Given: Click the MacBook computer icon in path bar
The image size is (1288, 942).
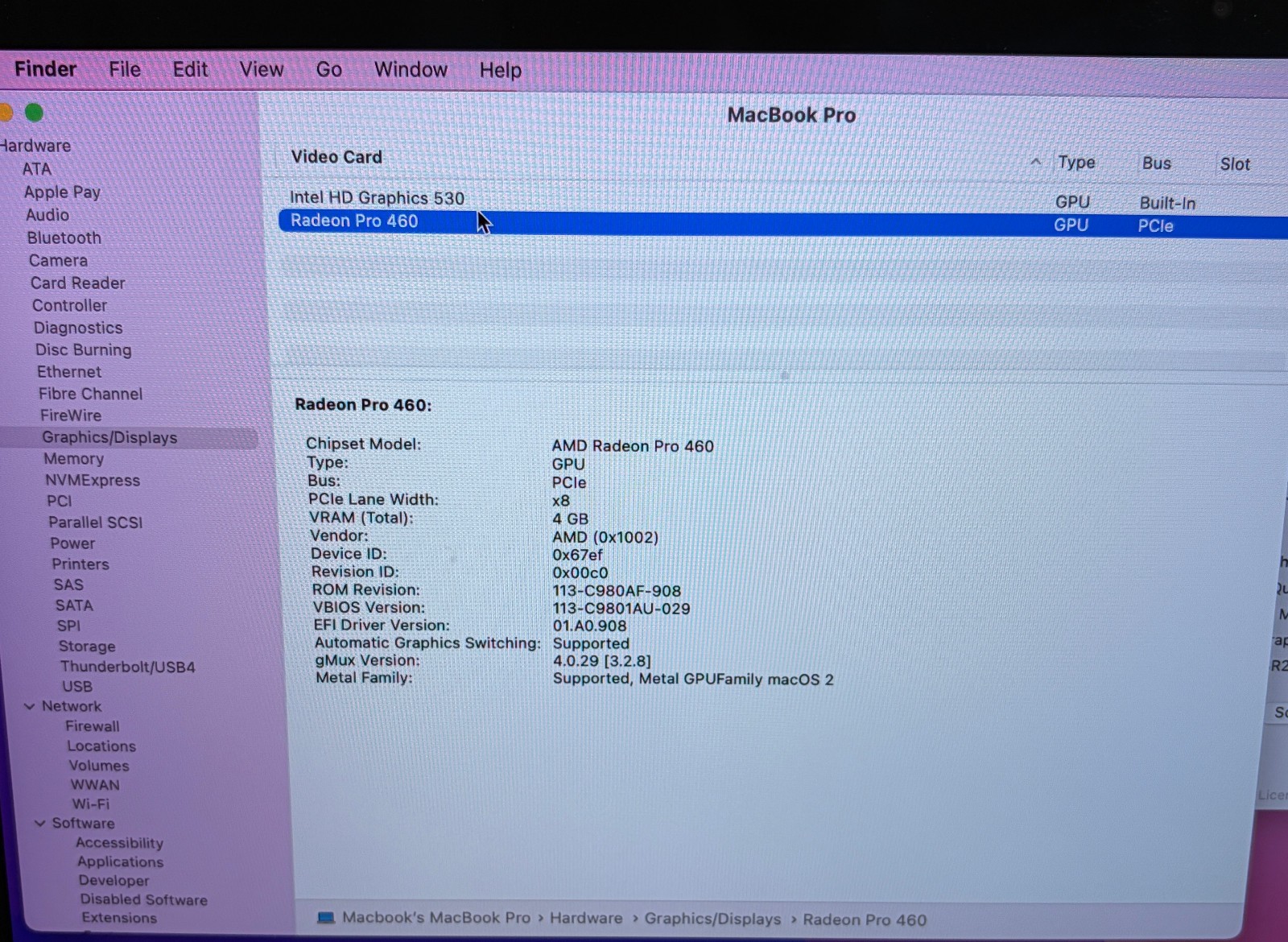Looking at the screenshot, I should pyautogui.click(x=325, y=918).
